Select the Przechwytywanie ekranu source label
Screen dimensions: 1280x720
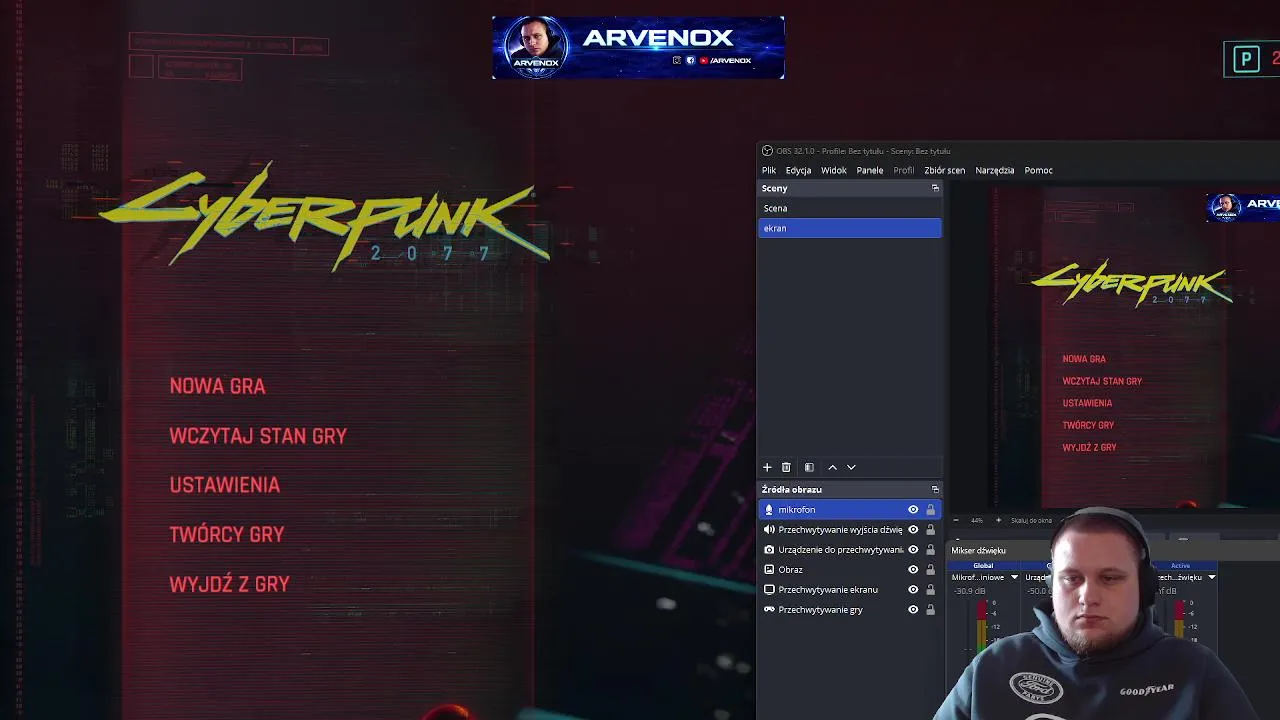click(x=828, y=590)
